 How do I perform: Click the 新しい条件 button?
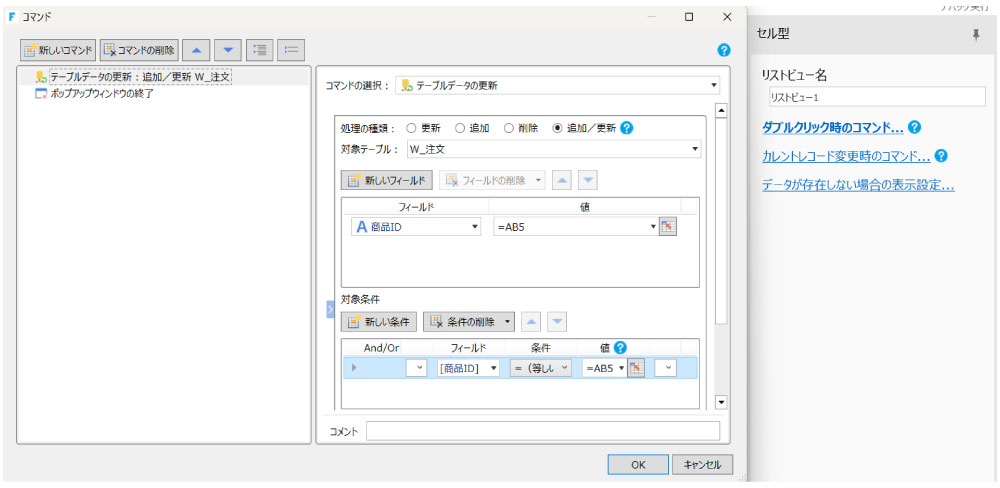click(379, 322)
